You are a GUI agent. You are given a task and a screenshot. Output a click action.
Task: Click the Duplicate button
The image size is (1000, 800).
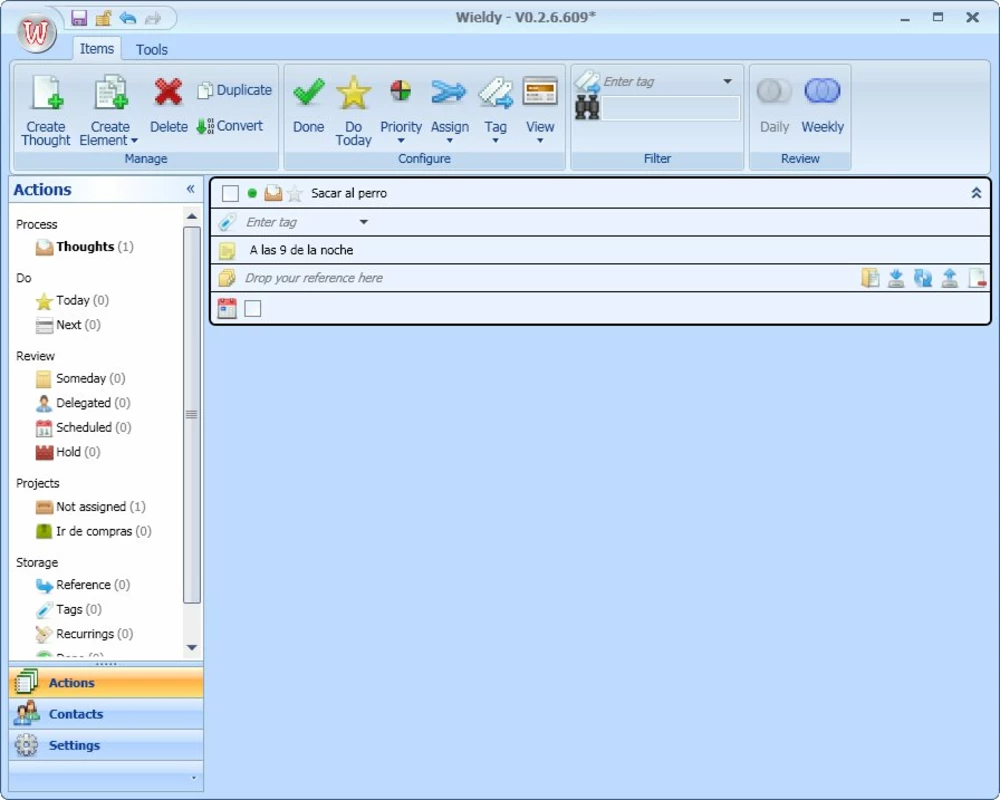click(x=235, y=90)
